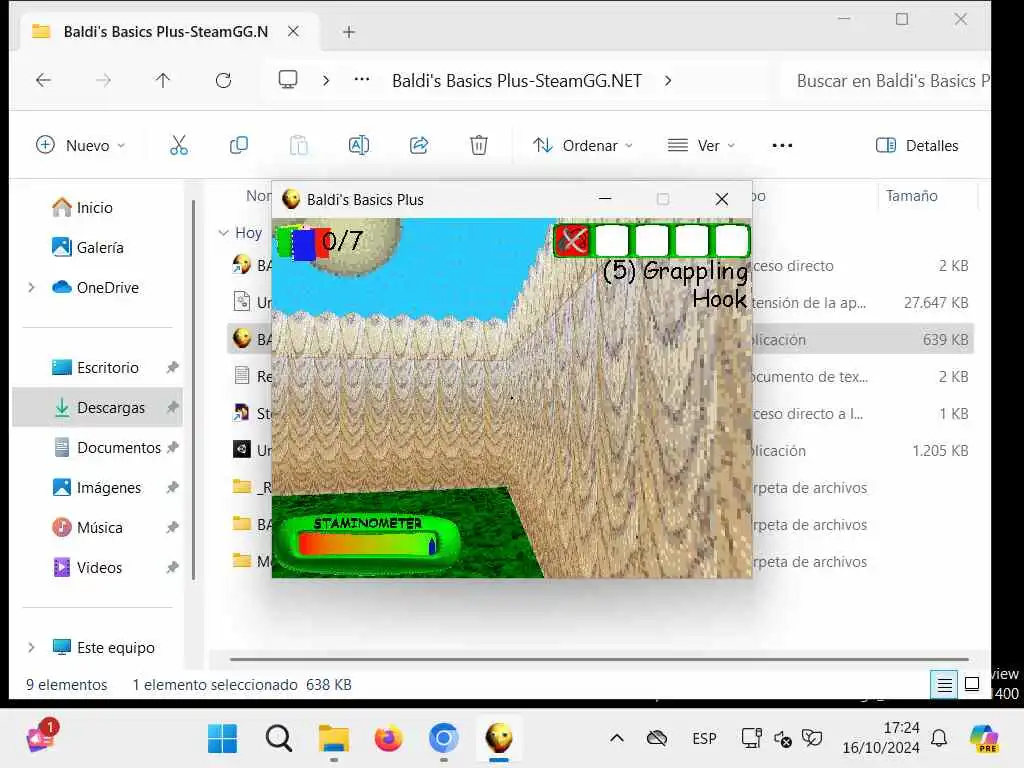Click the Up directory arrow
This screenshot has width=1024, height=768.
pos(163,80)
